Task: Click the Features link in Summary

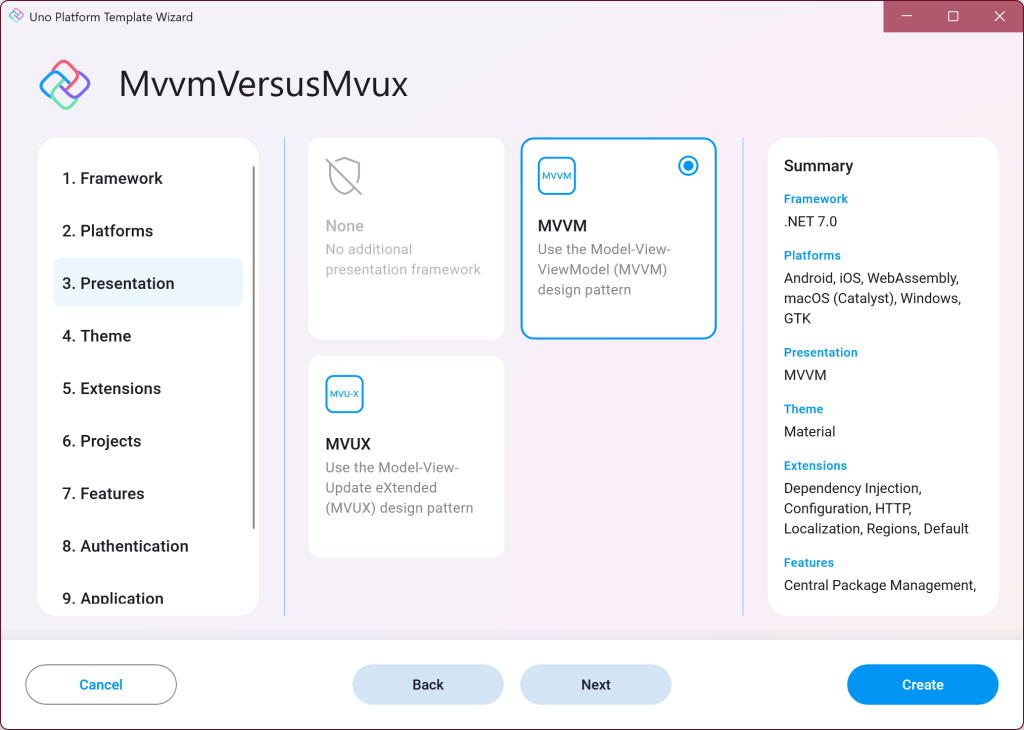Action: (808, 562)
